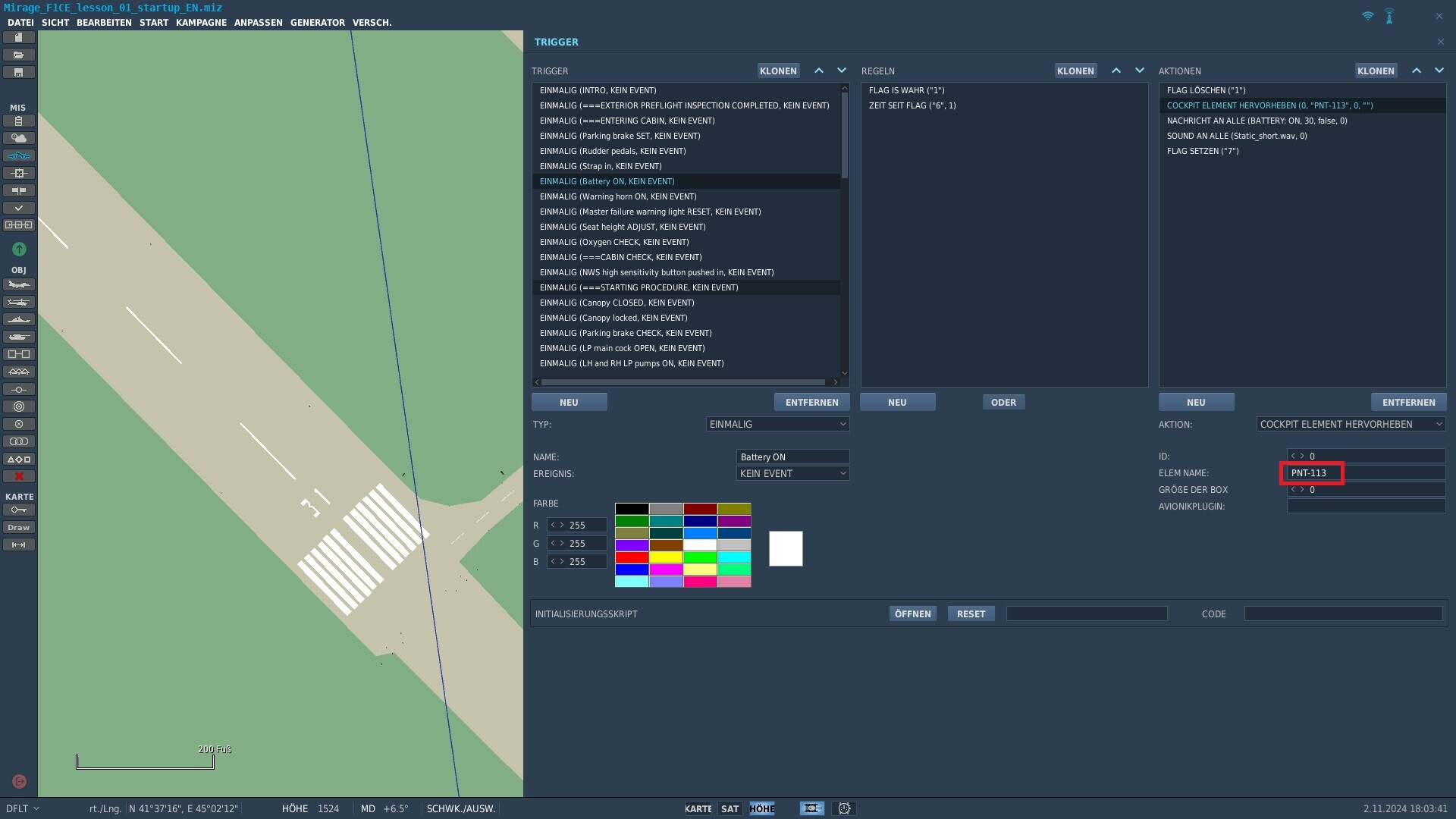Open the BEARBEITEN menu
The width and height of the screenshot is (1456, 819).
(x=104, y=23)
